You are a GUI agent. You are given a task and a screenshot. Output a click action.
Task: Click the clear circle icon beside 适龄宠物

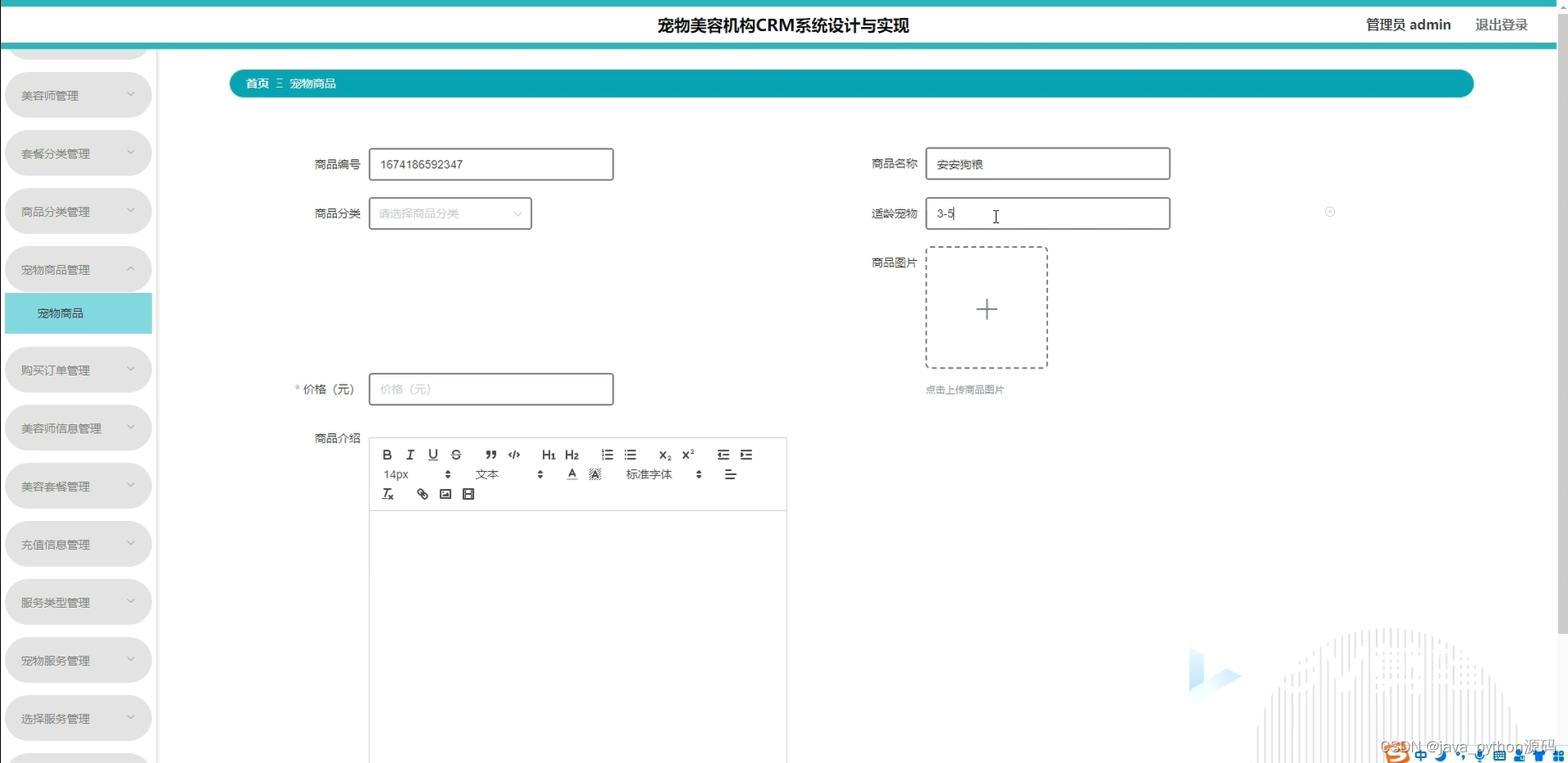pyautogui.click(x=1330, y=212)
